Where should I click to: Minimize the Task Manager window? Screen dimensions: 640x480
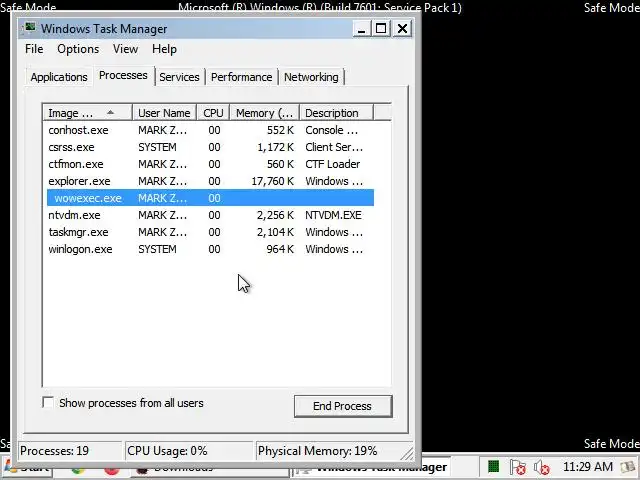(361, 29)
